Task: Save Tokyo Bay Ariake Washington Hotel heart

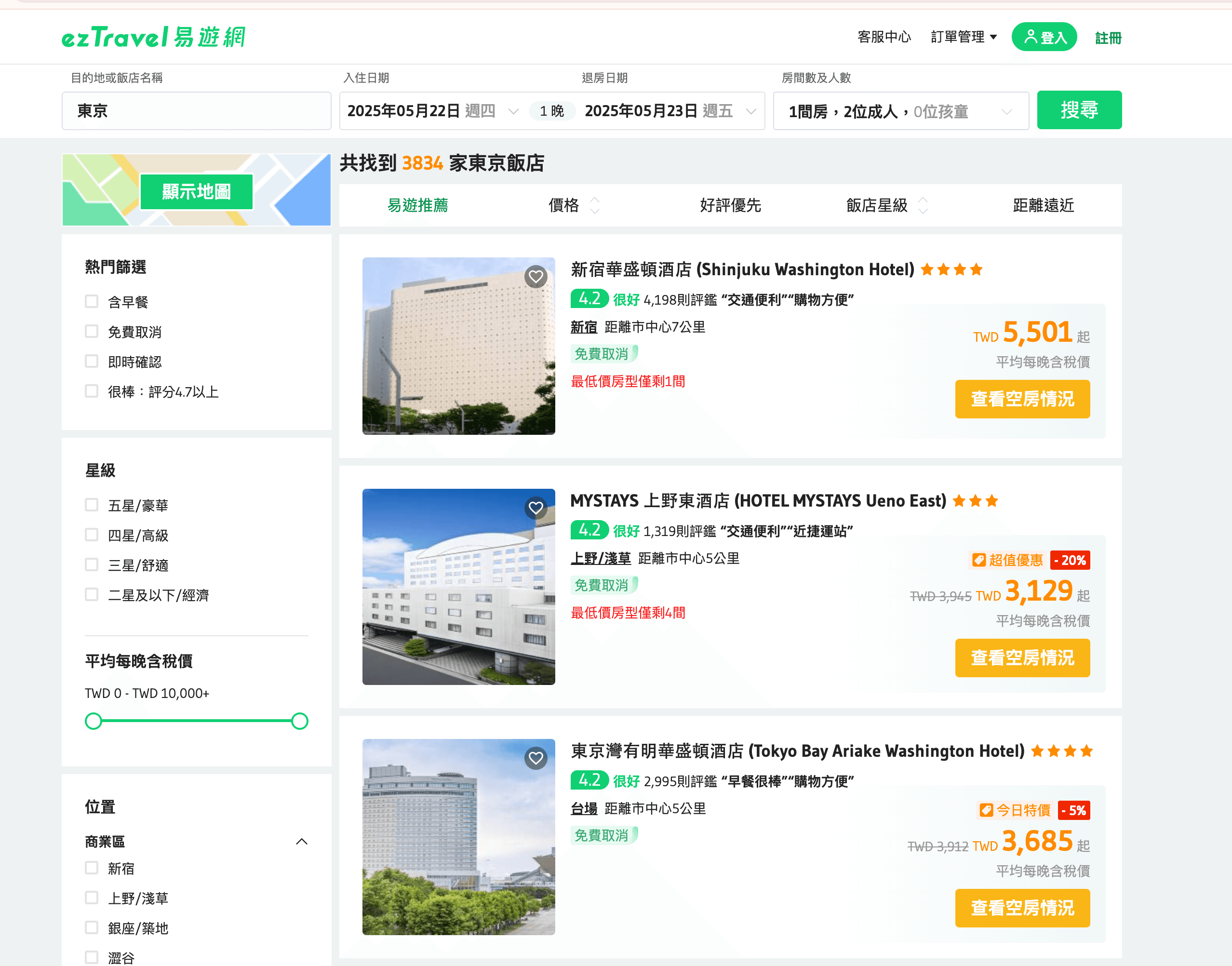Action: [536, 758]
